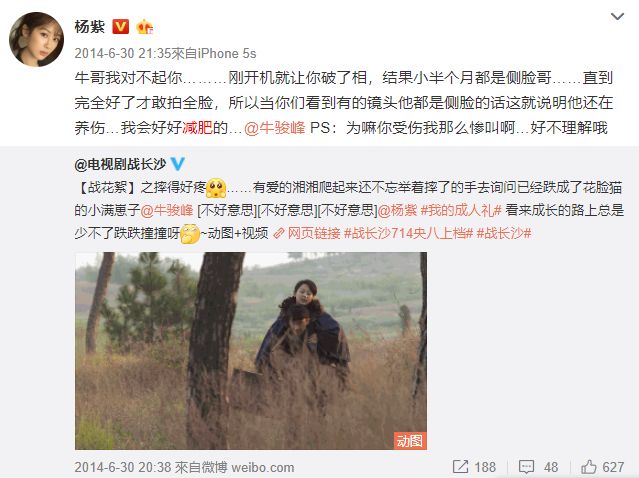Open the 网页链接 web link
This screenshot has height=478, width=639.
(x=307, y=233)
